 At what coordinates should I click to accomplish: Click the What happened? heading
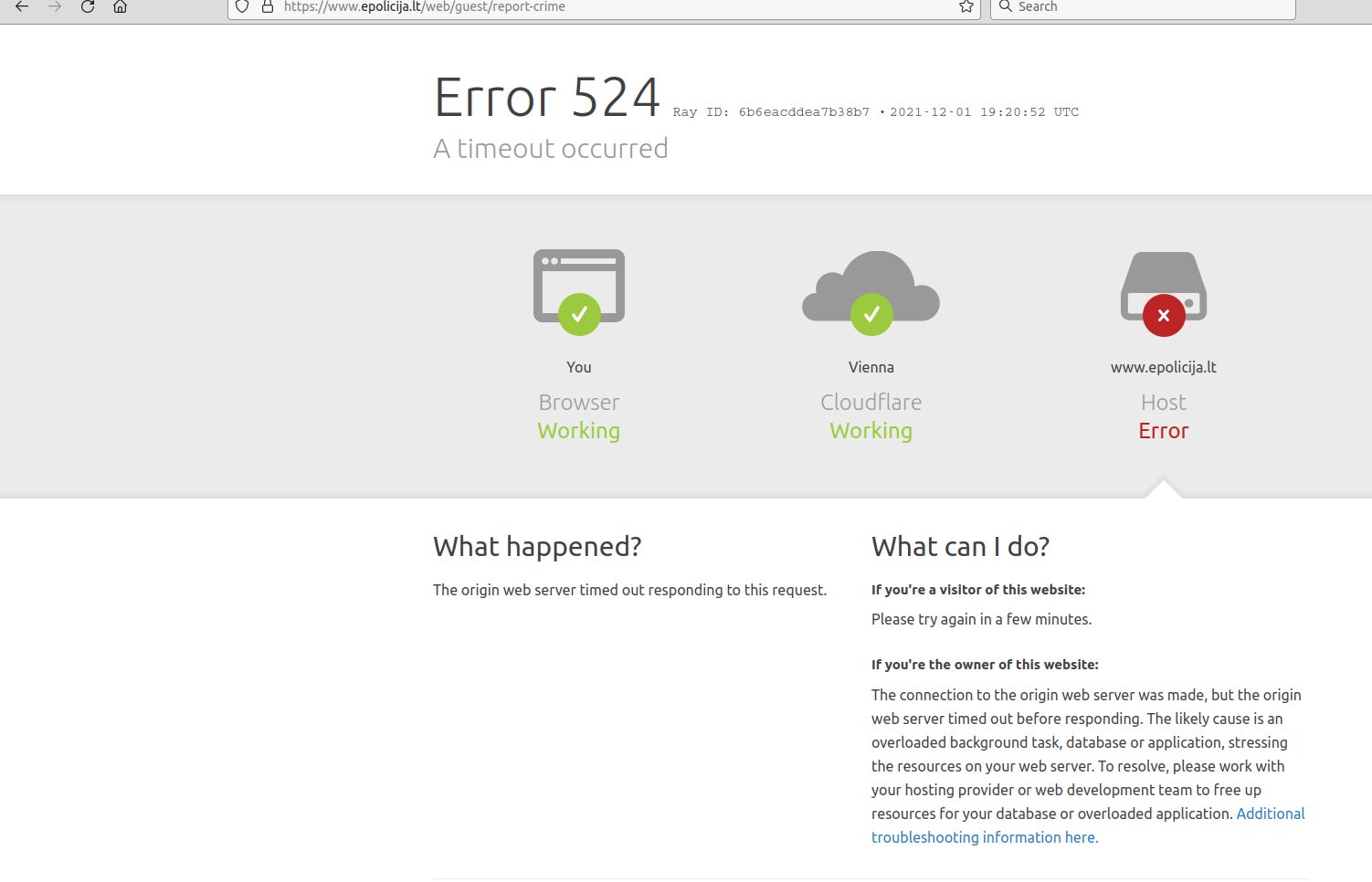point(537,546)
